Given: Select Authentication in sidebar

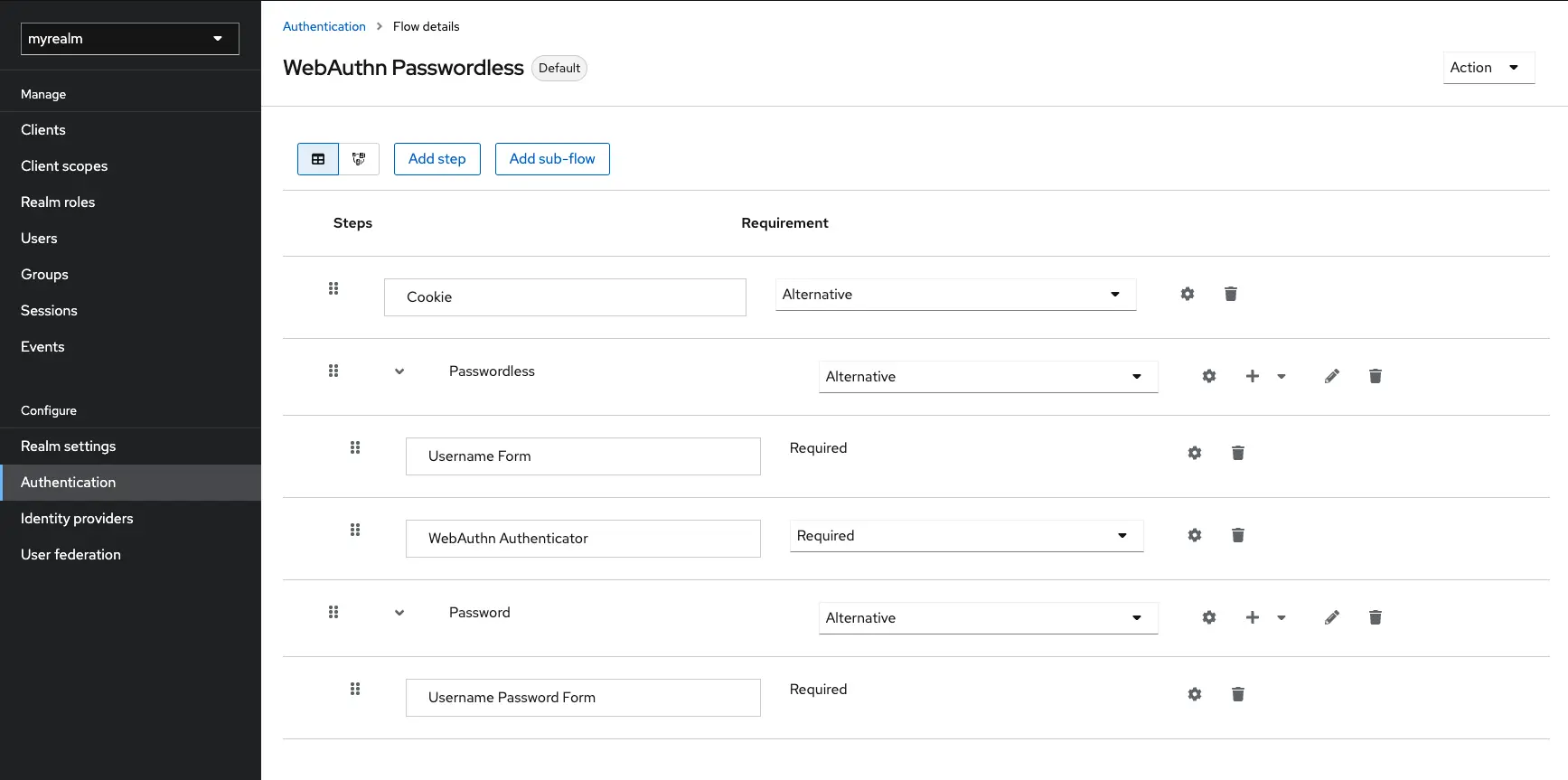Looking at the screenshot, I should (130, 483).
